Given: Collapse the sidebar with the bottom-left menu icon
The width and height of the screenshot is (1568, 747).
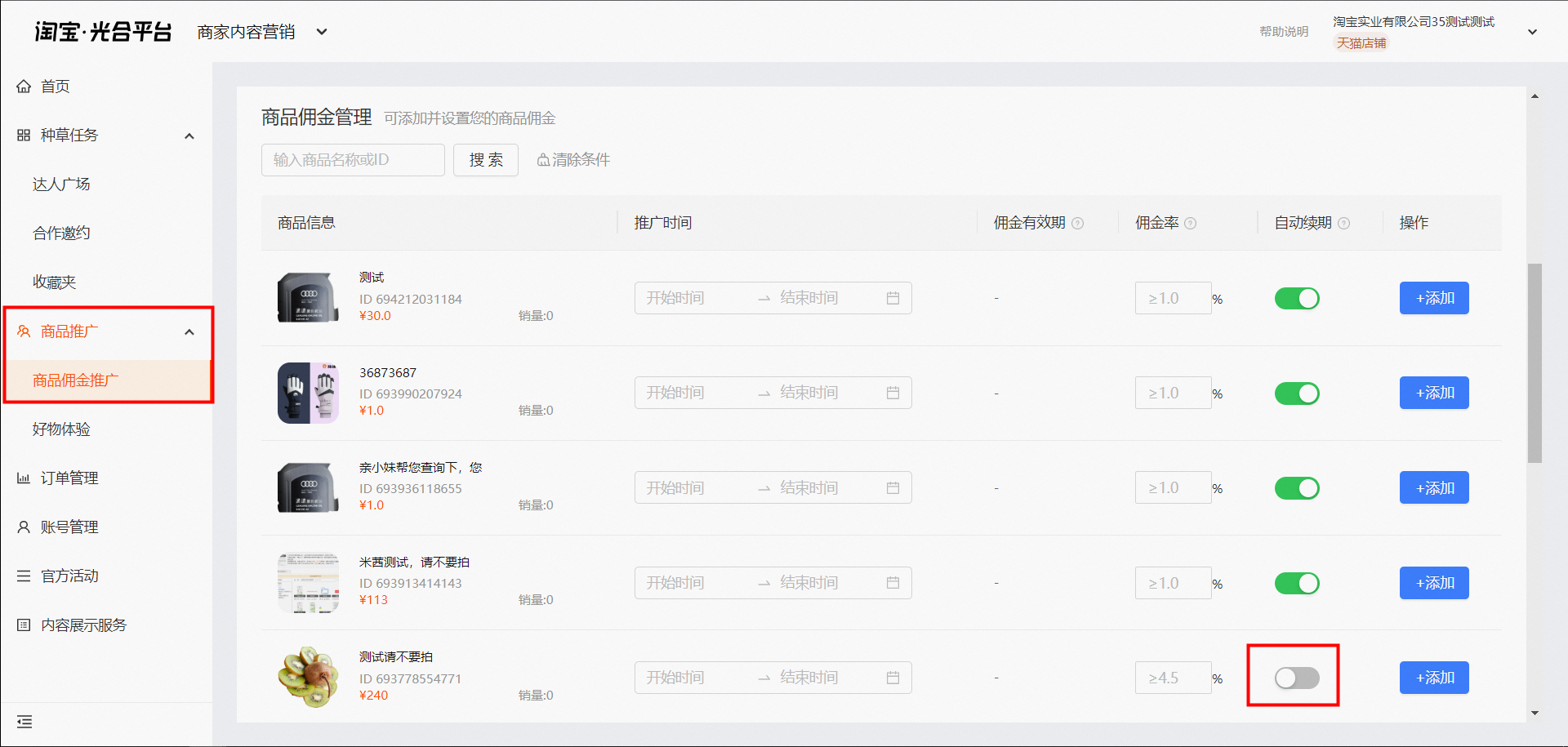Looking at the screenshot, I should pyautogui.click(x=24, y=722).
